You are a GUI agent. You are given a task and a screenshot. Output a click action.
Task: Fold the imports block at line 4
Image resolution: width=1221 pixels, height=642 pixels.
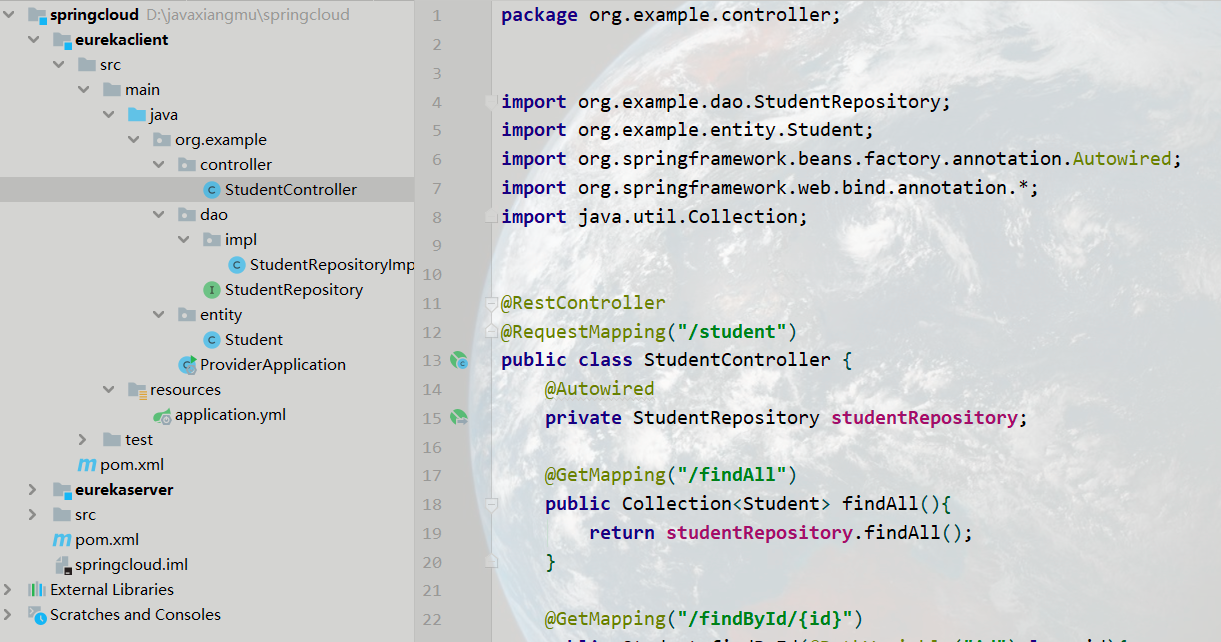(490, 102)
